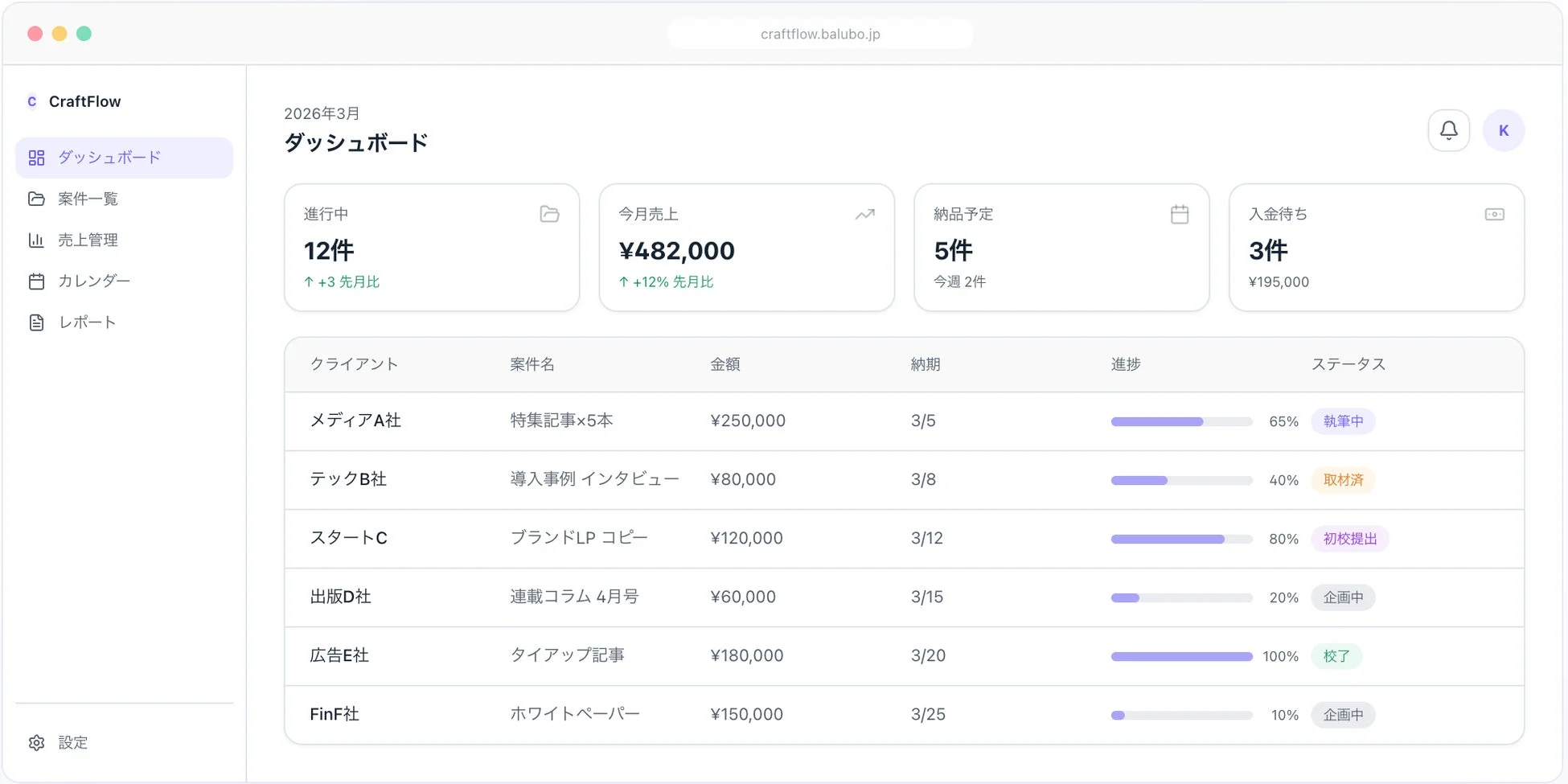
Task: Click the folder icon on 進行中 card
Action: [549, 214]
